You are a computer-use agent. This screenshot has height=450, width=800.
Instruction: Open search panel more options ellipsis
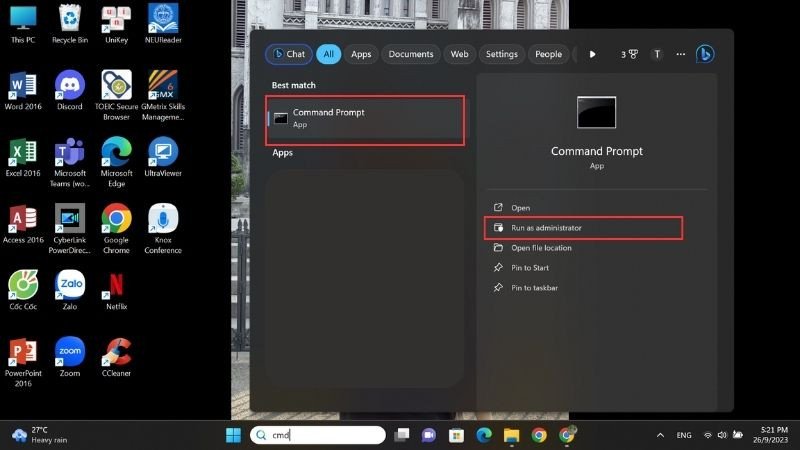click(x=681, y=54)
